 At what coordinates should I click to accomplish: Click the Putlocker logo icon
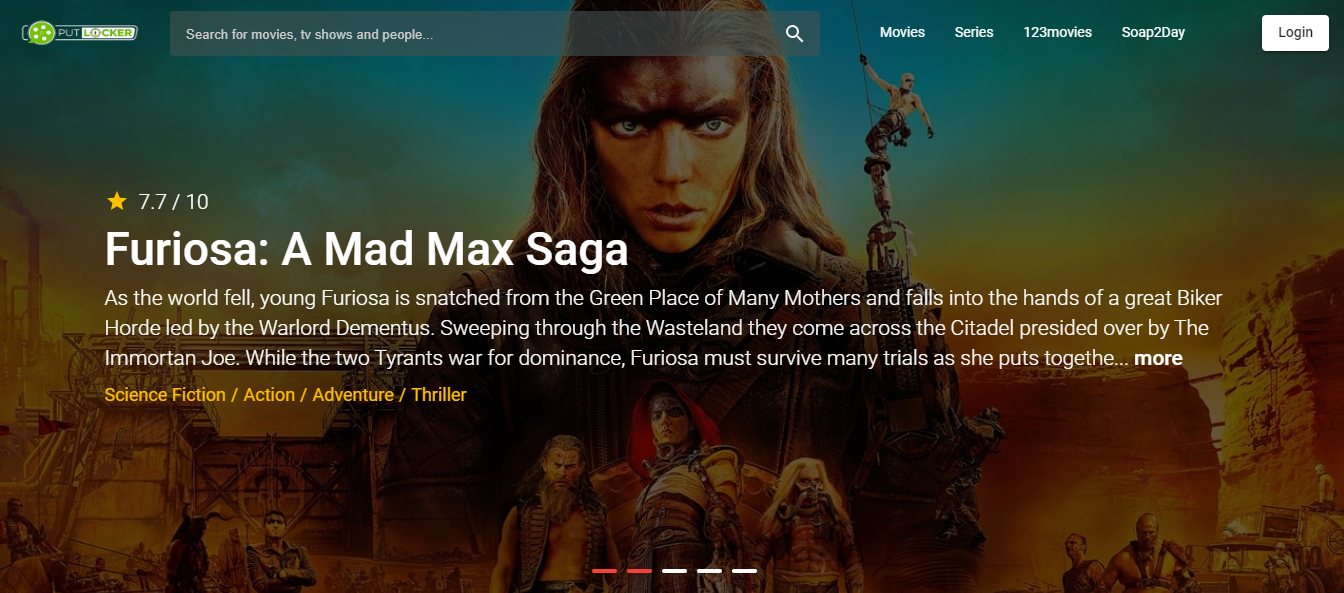pos(79,33)
